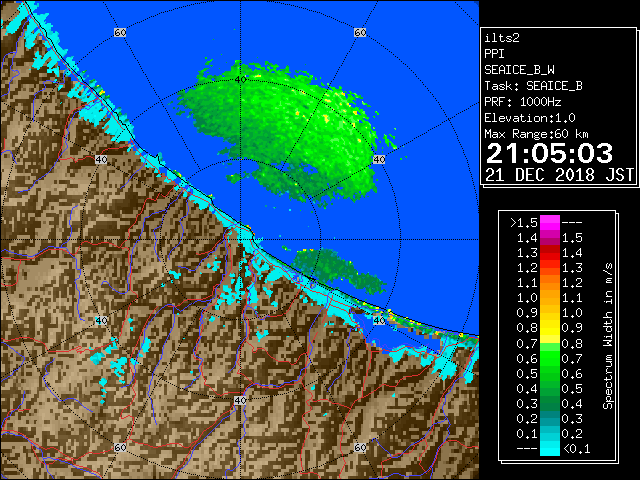Click the radar center where range rings converge
640x480 pixels.
click(240, 240)
